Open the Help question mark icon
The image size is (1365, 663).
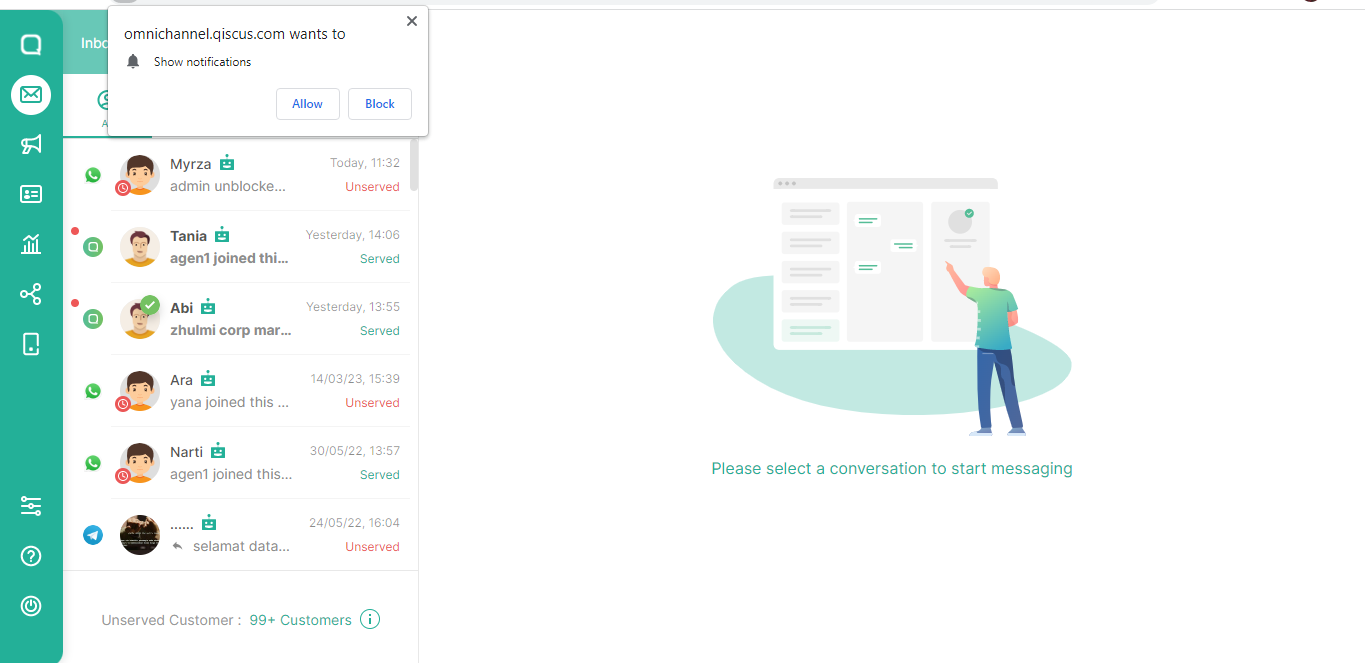pyautogui.click(x=31, y=556)
